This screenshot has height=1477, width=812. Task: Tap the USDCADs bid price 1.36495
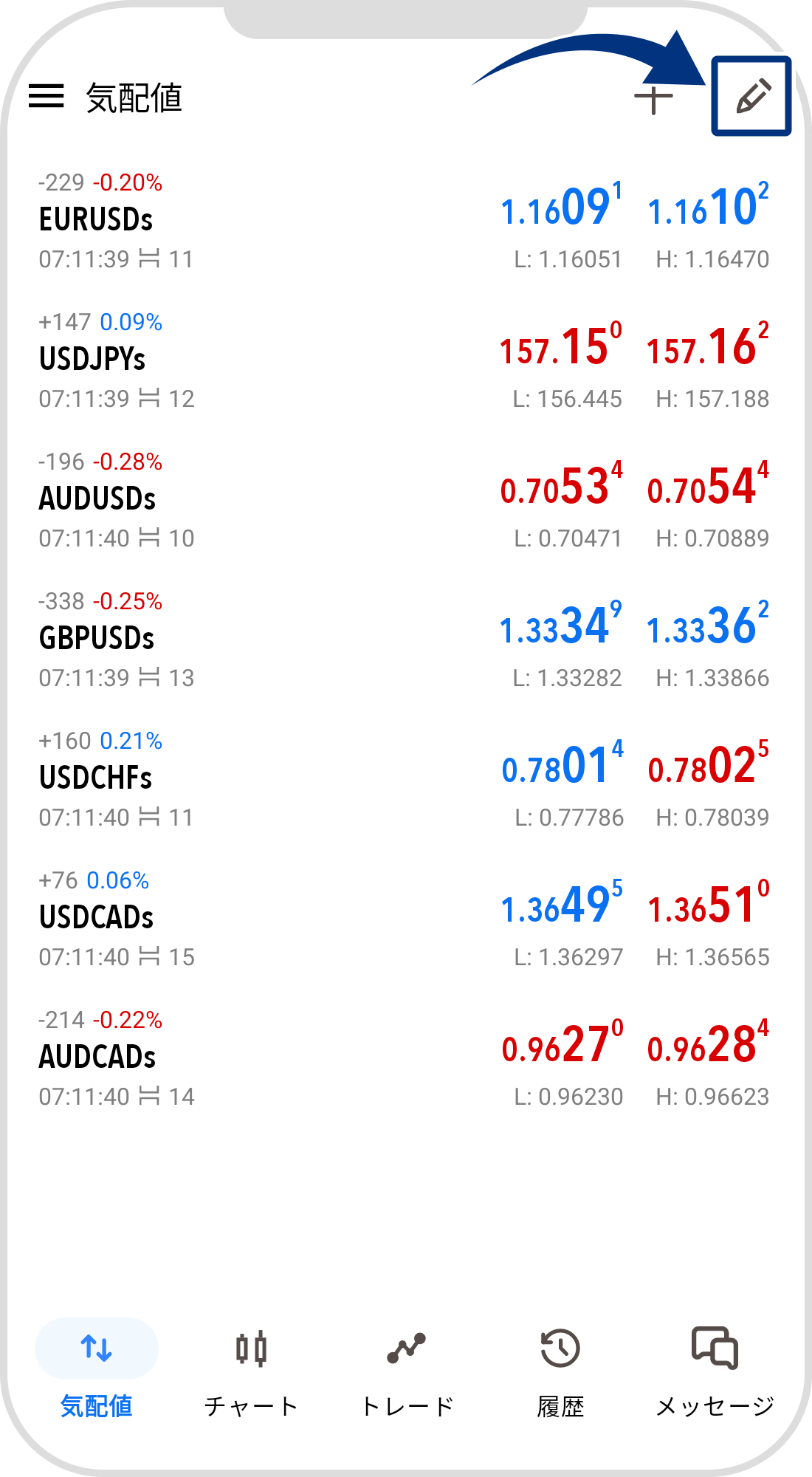(561, 905)
